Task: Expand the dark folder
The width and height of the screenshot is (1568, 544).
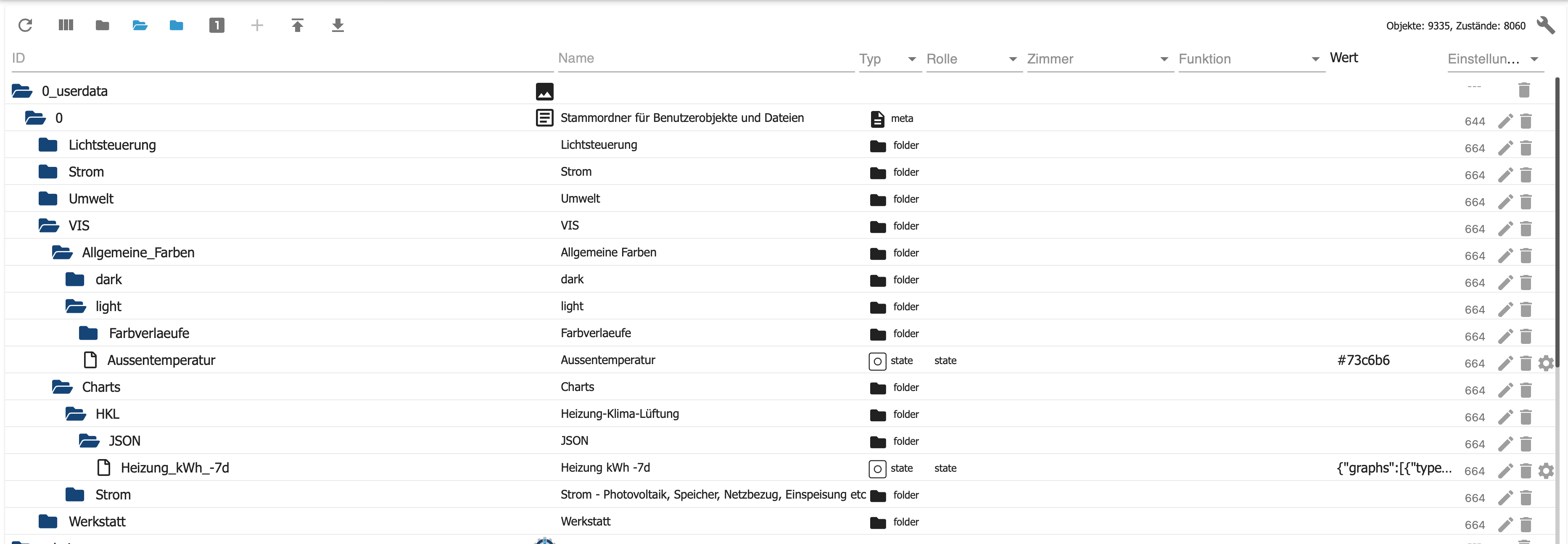Action: click(75, 279)
